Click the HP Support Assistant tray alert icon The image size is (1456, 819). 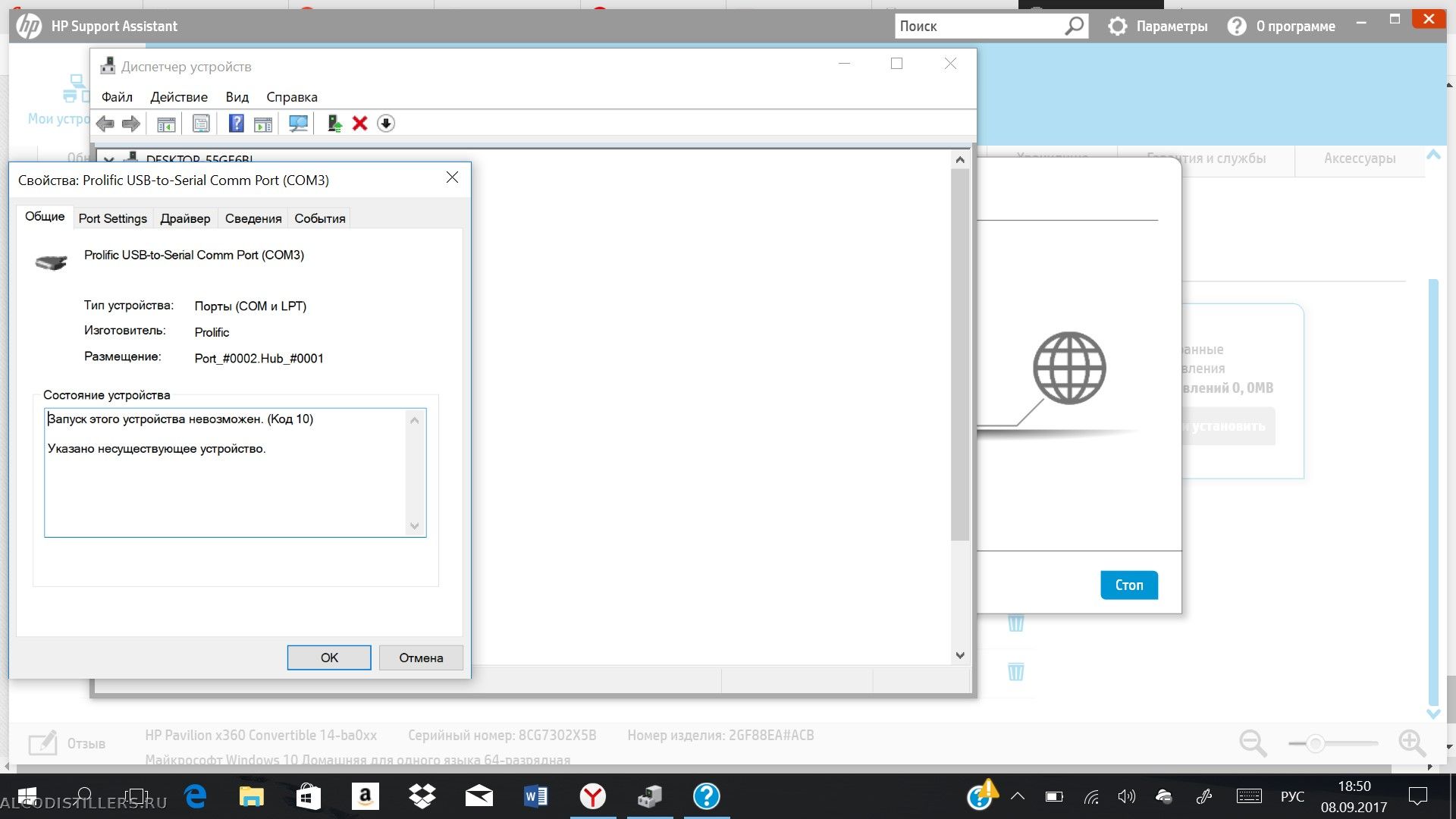981,795
